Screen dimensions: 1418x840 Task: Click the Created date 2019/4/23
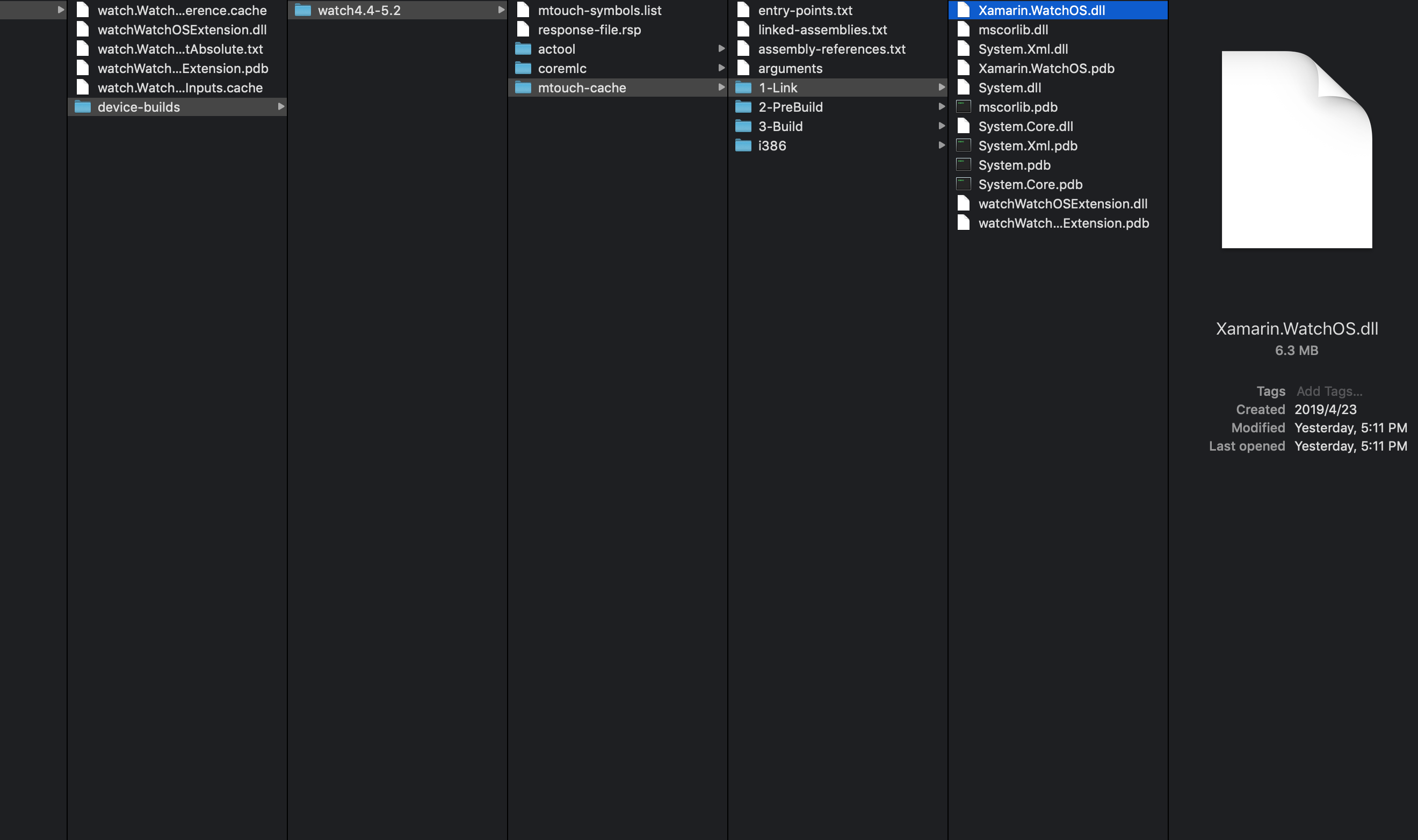(1325, 409)
